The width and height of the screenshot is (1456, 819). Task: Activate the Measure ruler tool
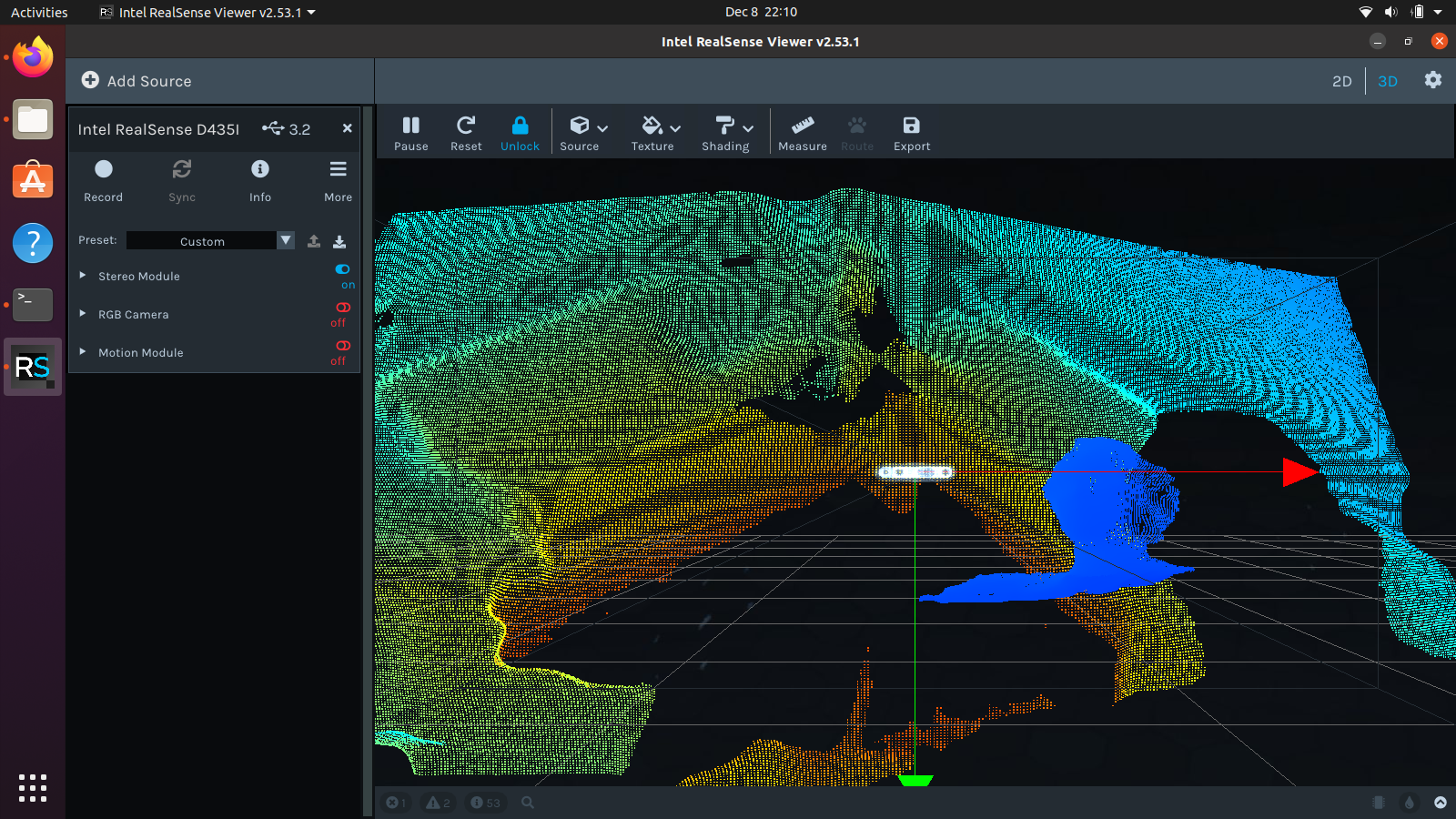tap(803, 133)
